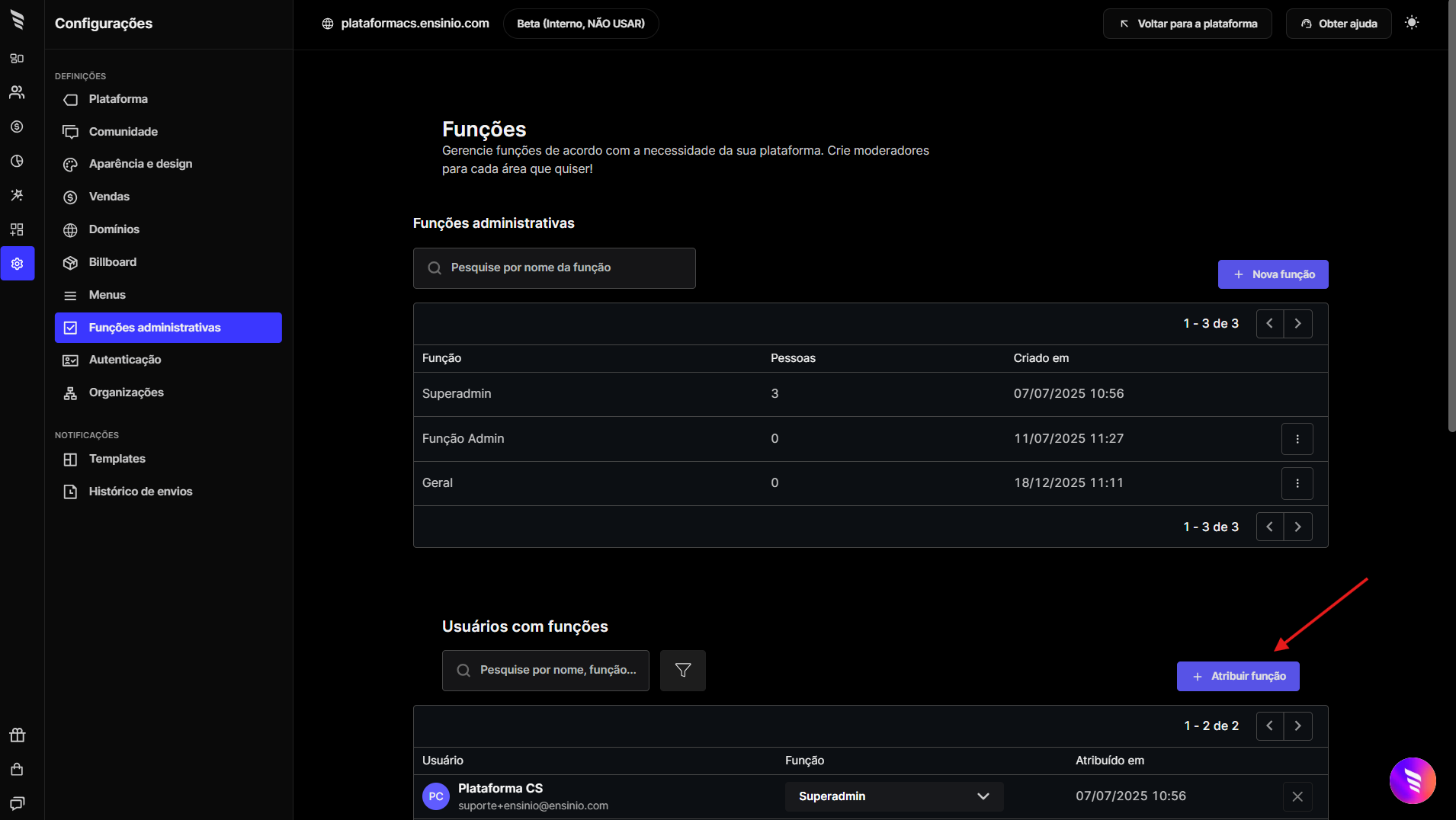Remove Plataforma CS role with X icon
Viewport: 1456px width, 820px height.
point(1297,796)
